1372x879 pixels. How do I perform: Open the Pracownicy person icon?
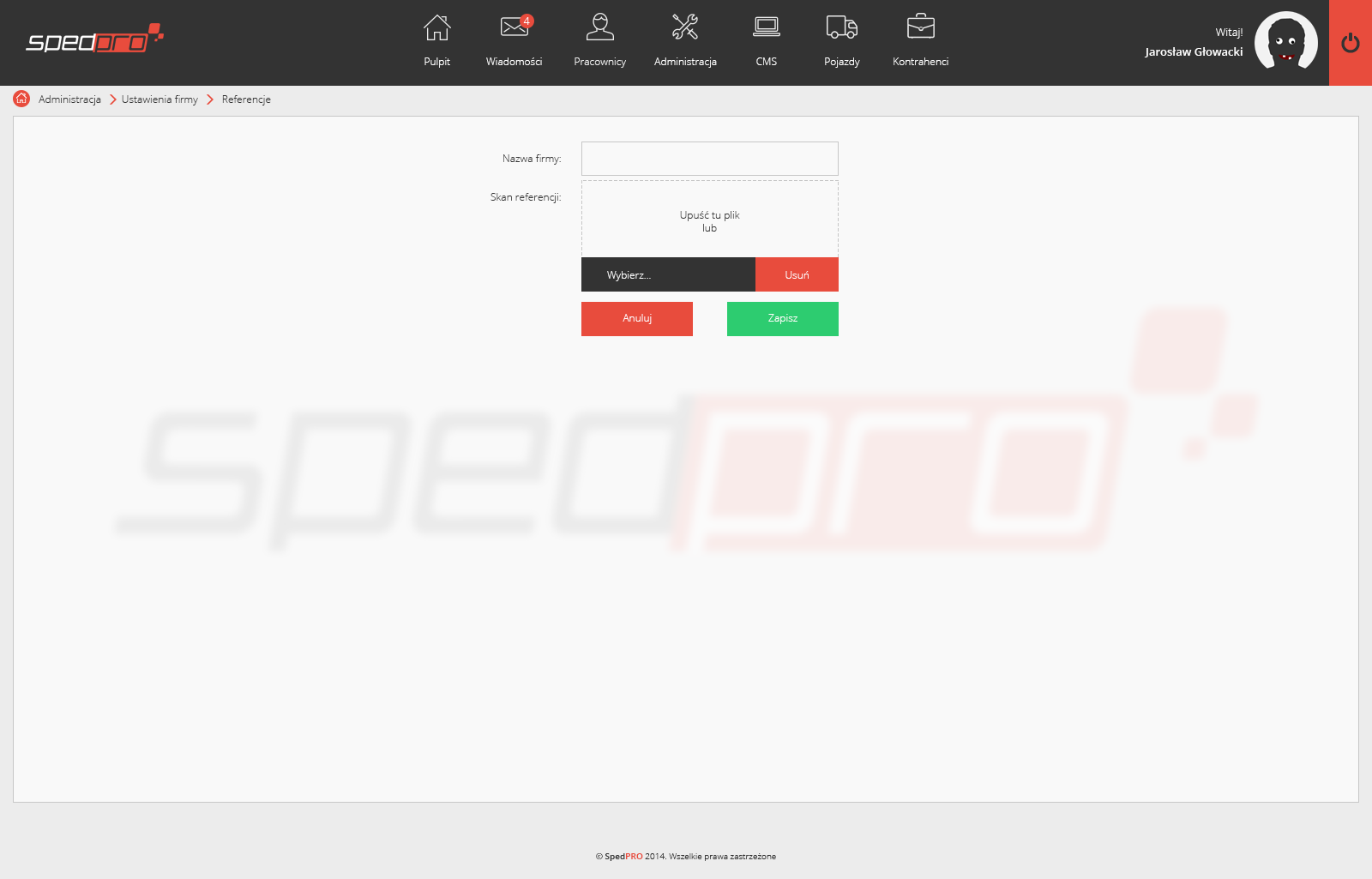[x=599, y=27]
